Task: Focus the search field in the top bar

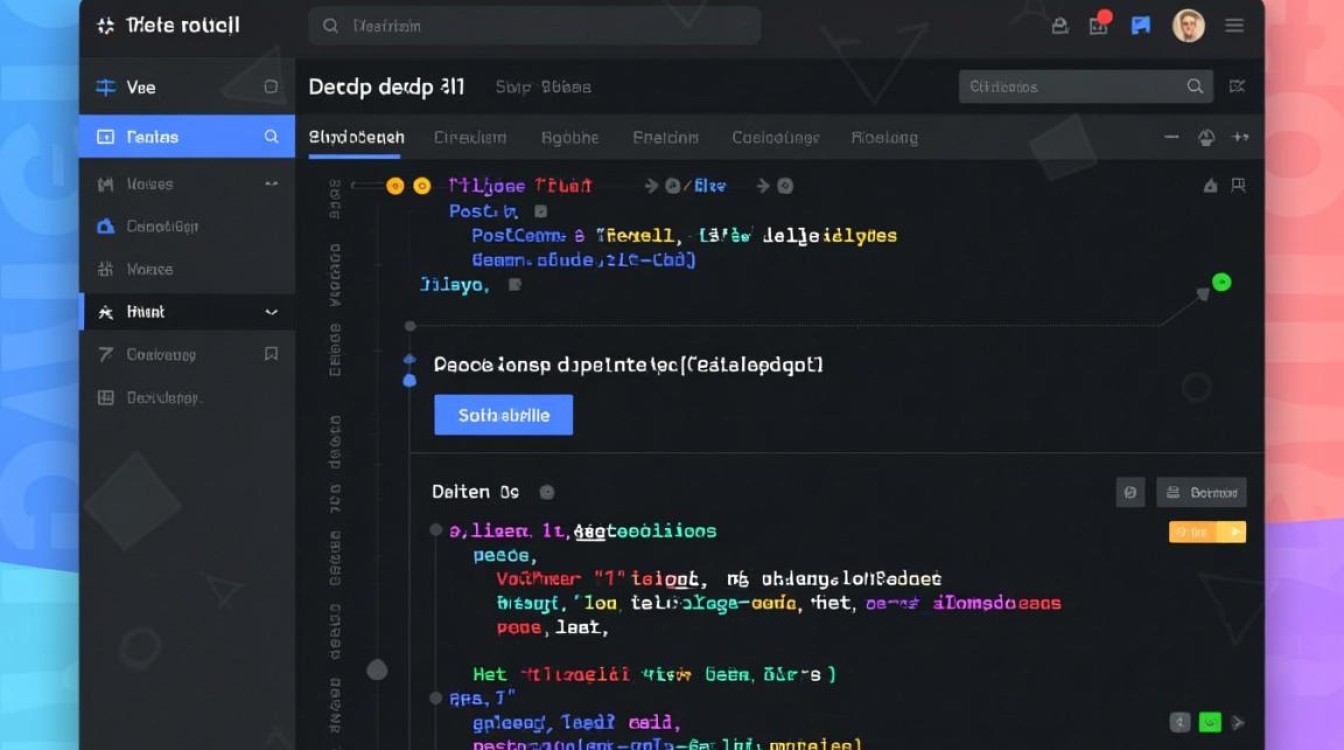Action: (x=535, y=26)
